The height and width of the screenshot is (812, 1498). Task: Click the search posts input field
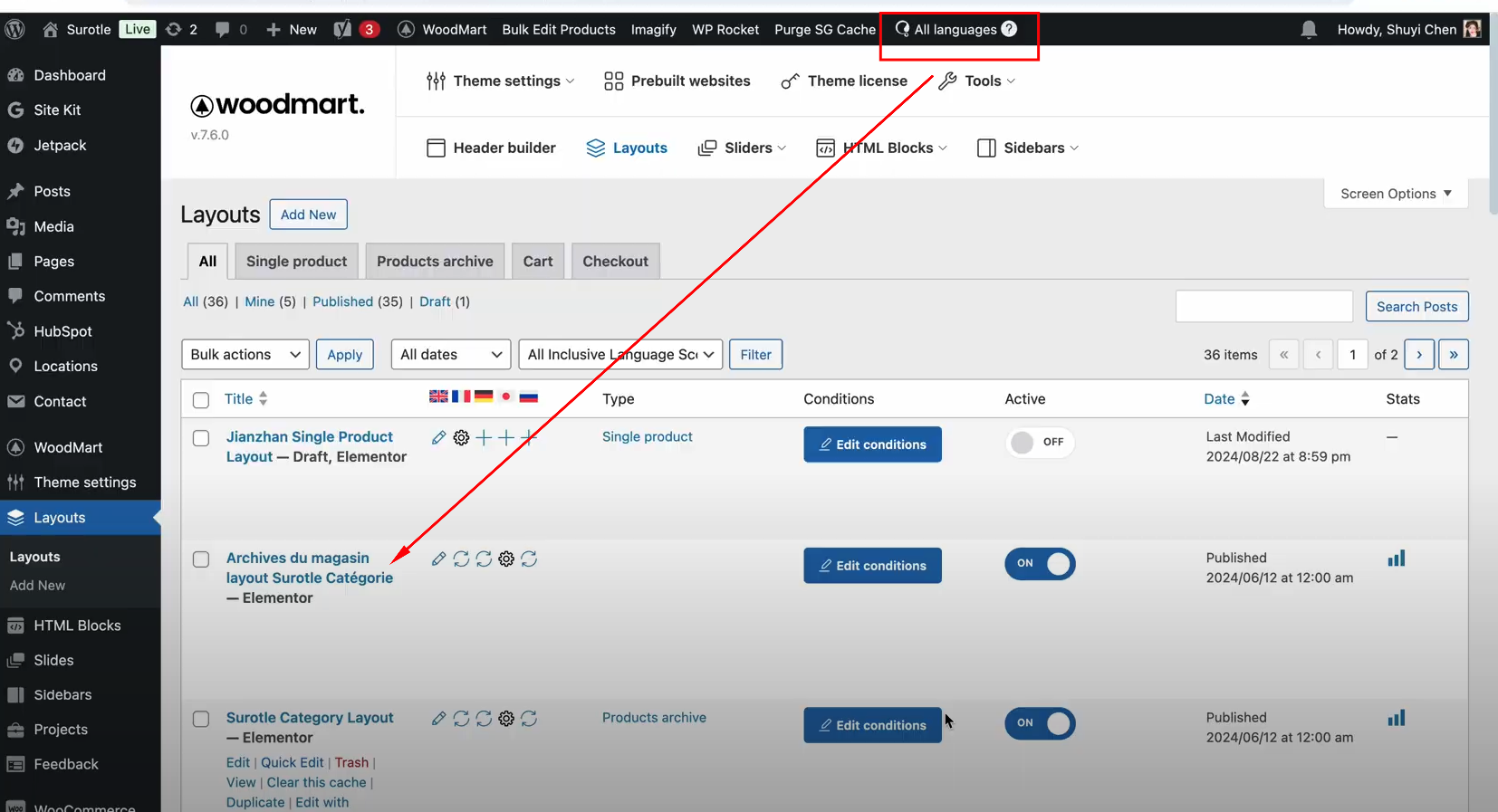pyautogui.click(x=1263, y=306)
